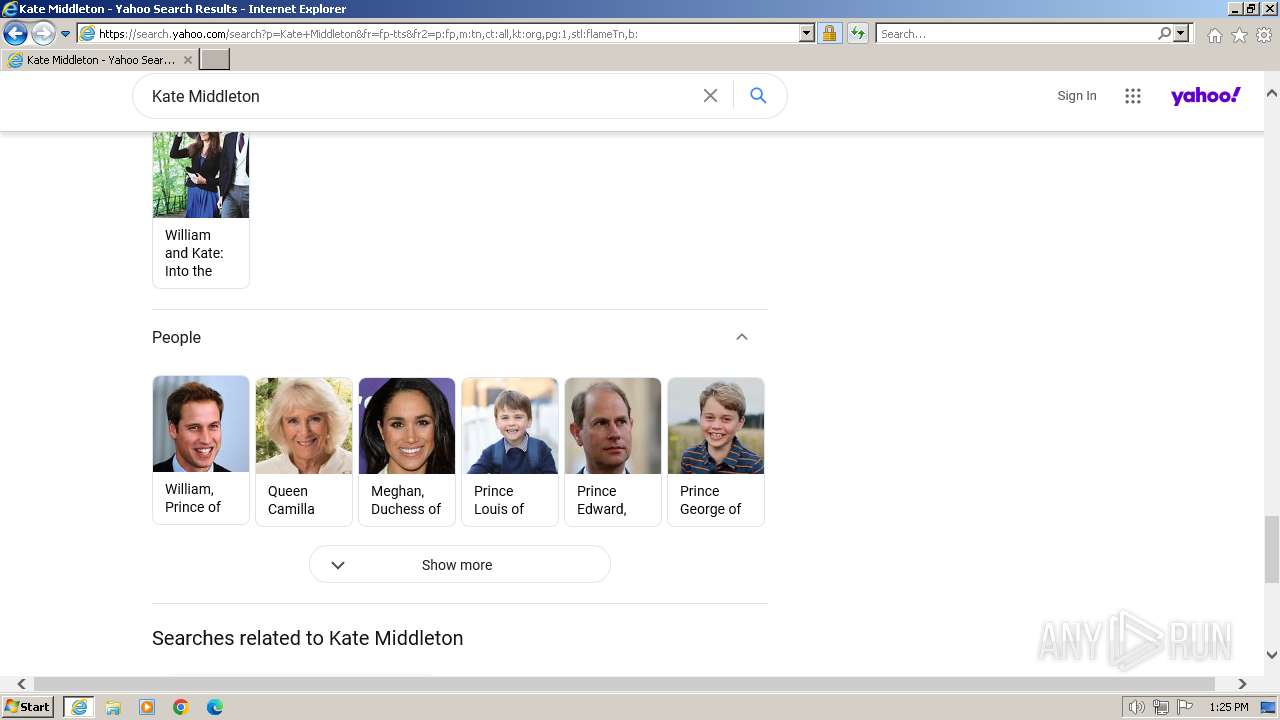Image resolution: width=1280 pixels, height=720 pixels.
Task: Open the Prince George of card
Action: [x=716, y=451]
